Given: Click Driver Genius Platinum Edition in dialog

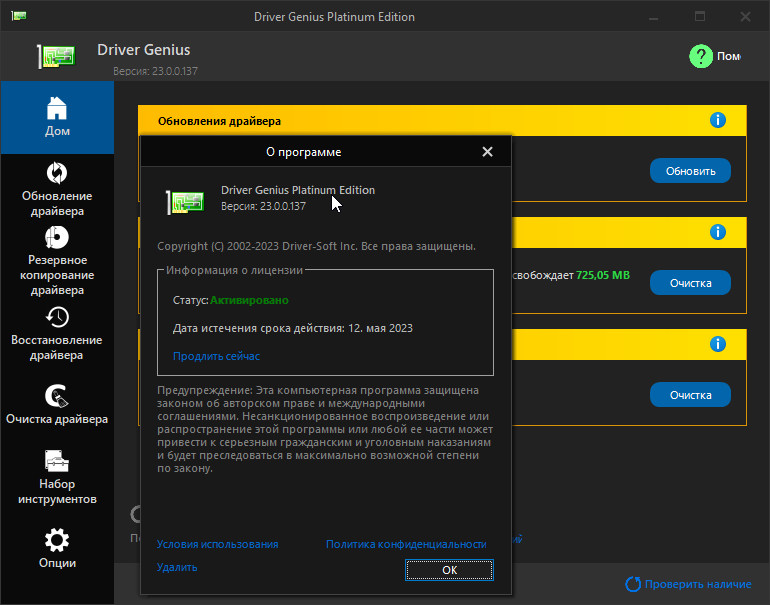Looking at the screenshot, I should [298, 190].
